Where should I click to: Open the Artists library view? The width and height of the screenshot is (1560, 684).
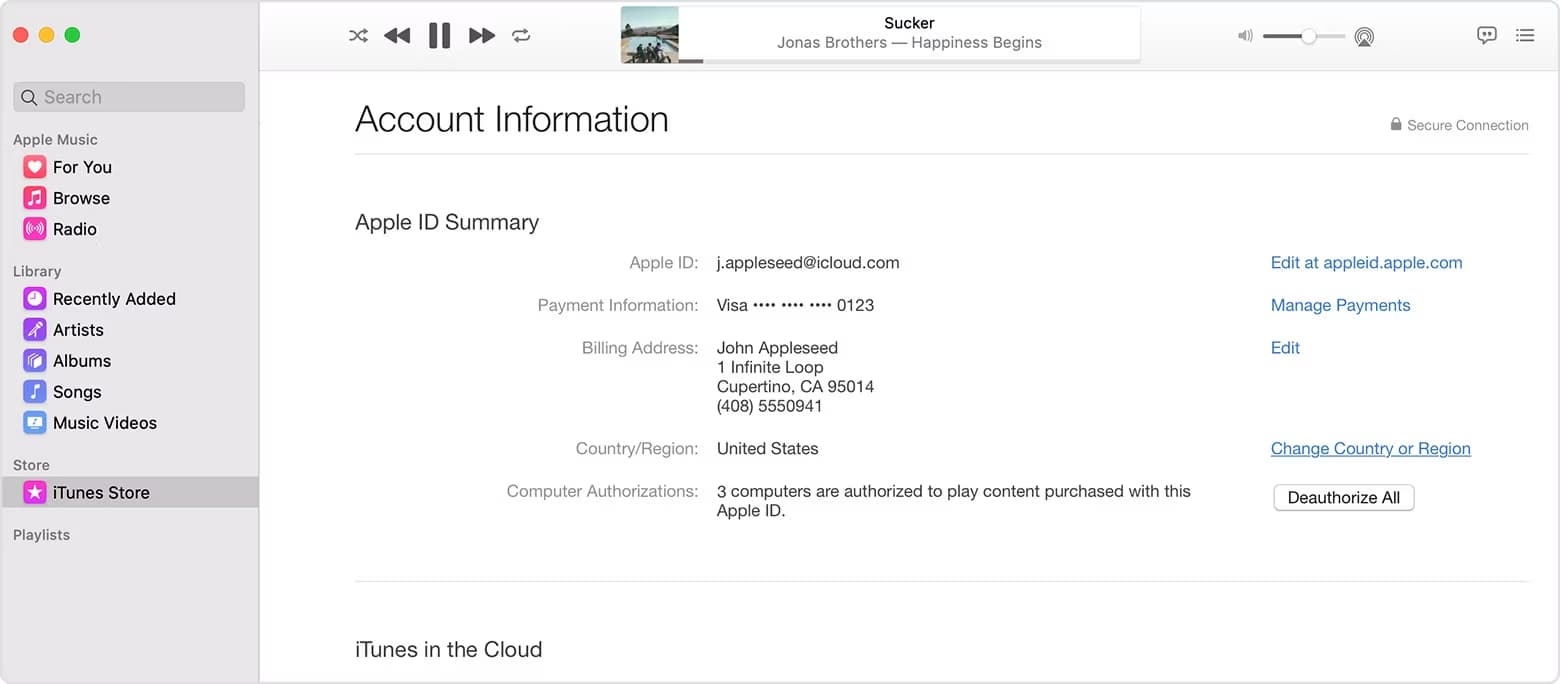coord(77,330)
